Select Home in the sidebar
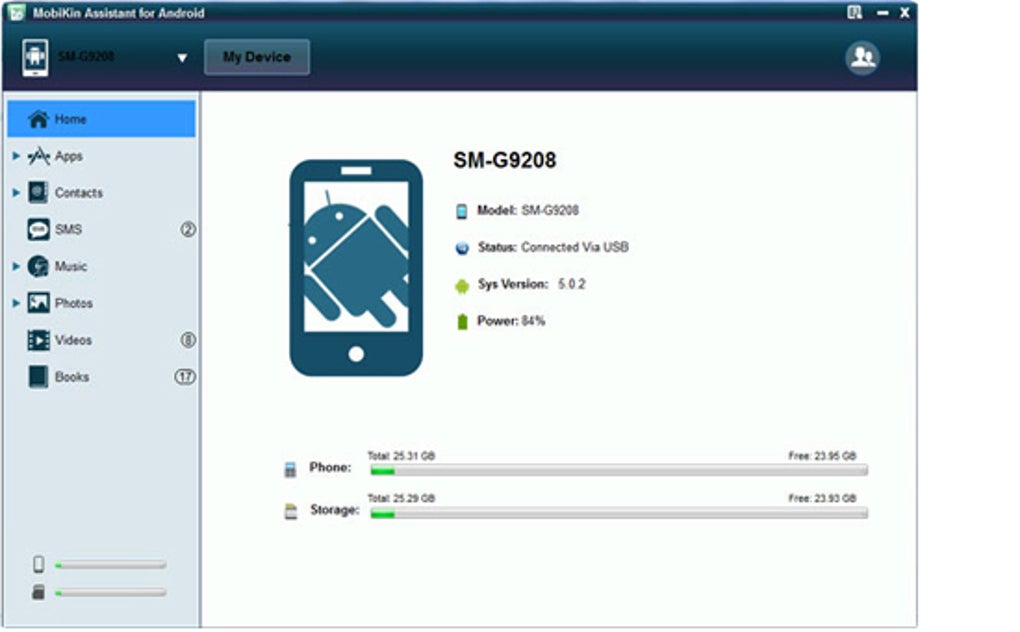This screenshot has height=632, width=1020. click(x=101, y=119)
